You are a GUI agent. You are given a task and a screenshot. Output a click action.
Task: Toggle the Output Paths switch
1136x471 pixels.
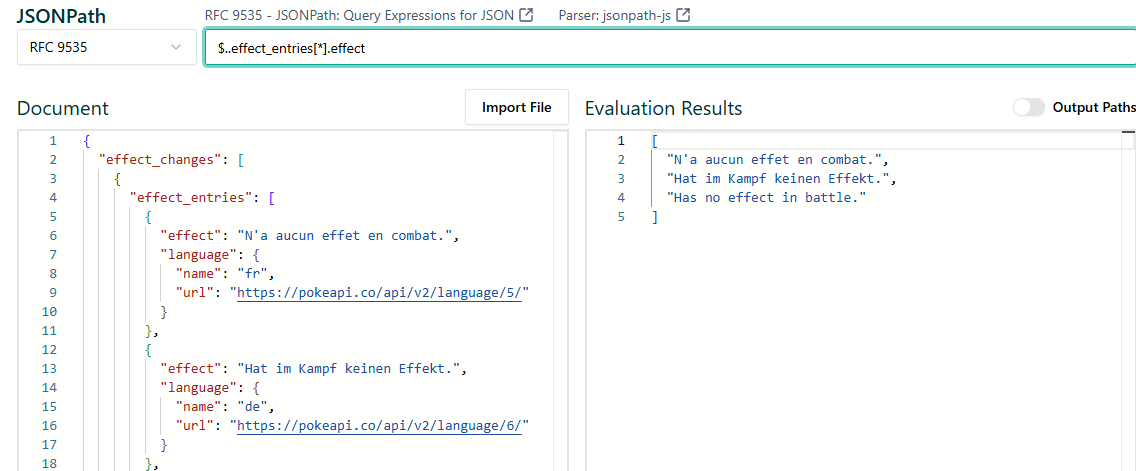pyautogui.click(x=1029, y=108)
